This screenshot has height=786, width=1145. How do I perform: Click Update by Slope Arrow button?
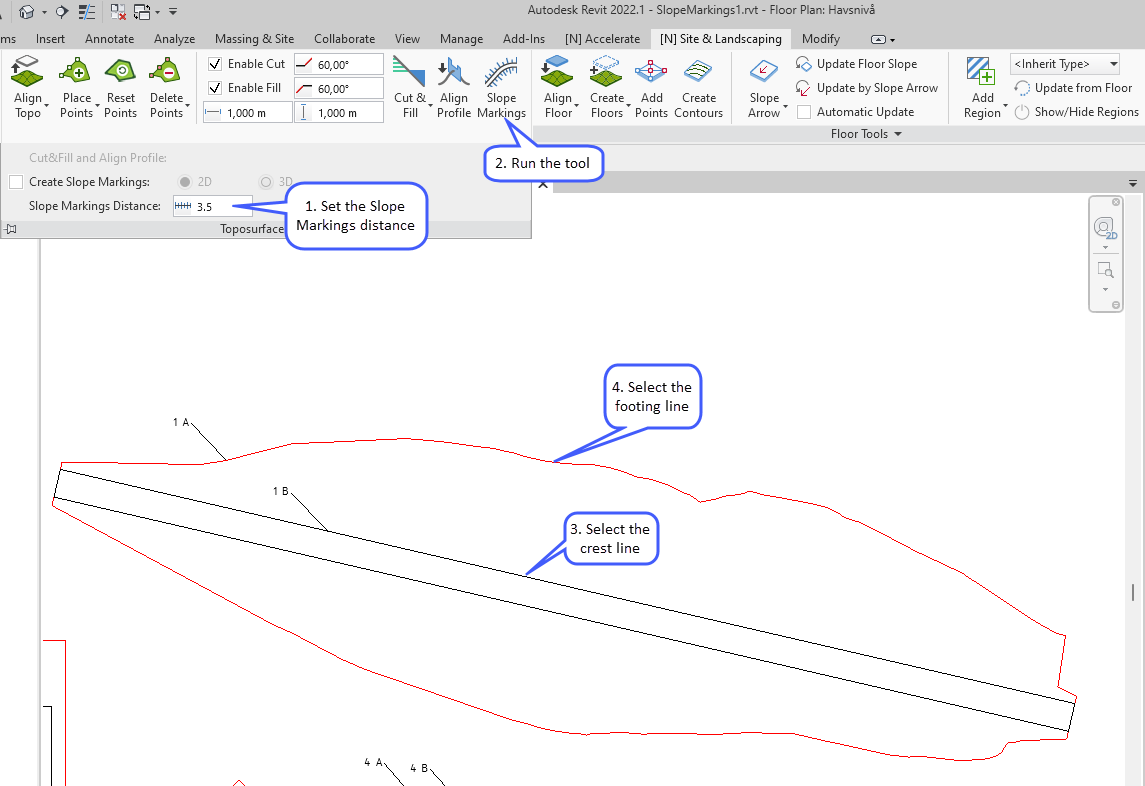tap(867, 88)
